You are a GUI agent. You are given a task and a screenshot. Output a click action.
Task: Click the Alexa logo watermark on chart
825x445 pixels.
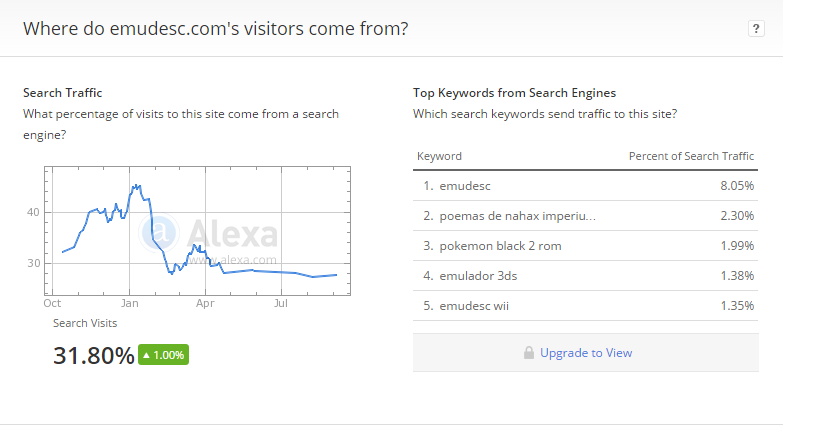tap(209, 233)
